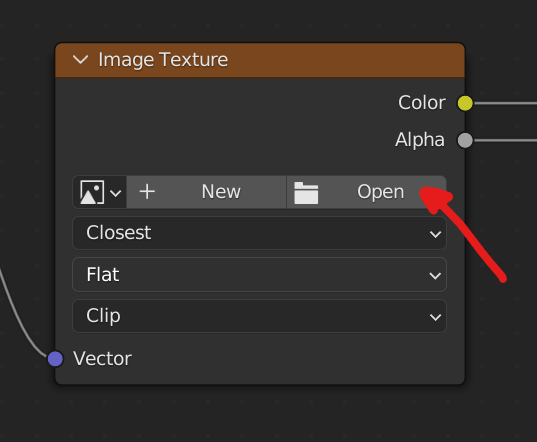Collapse the Image Texture node with its chevron
Viewport: 537px width, 442px height.
(80, 60)
